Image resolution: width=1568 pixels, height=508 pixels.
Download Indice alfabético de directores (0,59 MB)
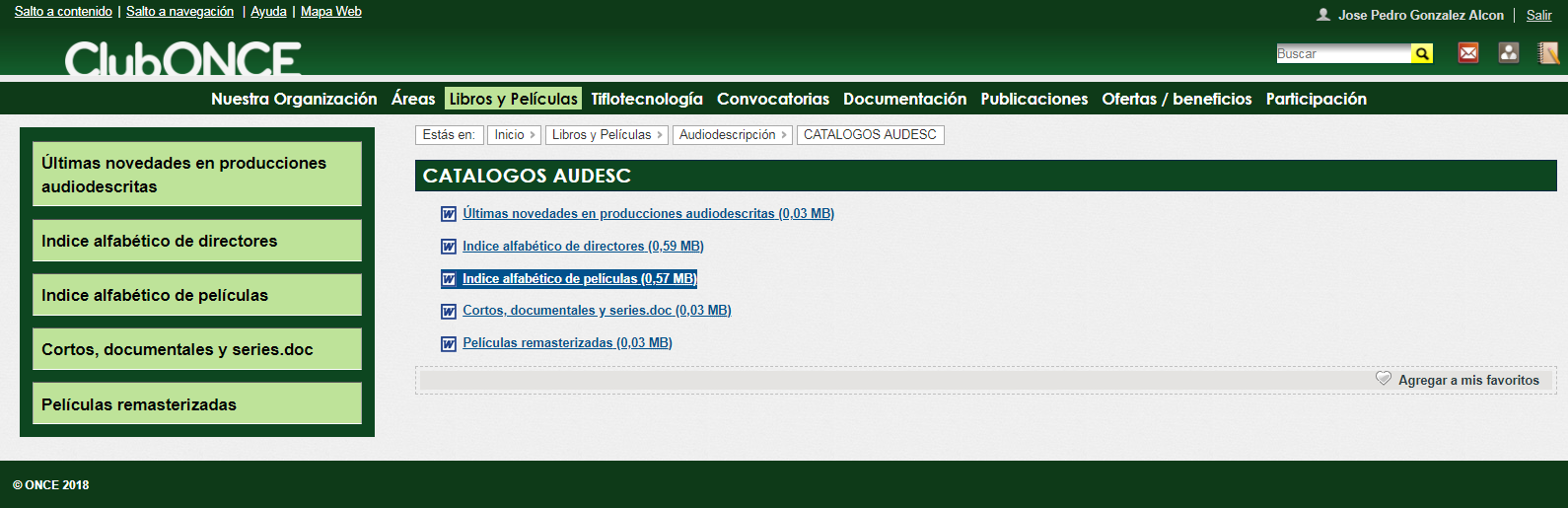[583, 247]
